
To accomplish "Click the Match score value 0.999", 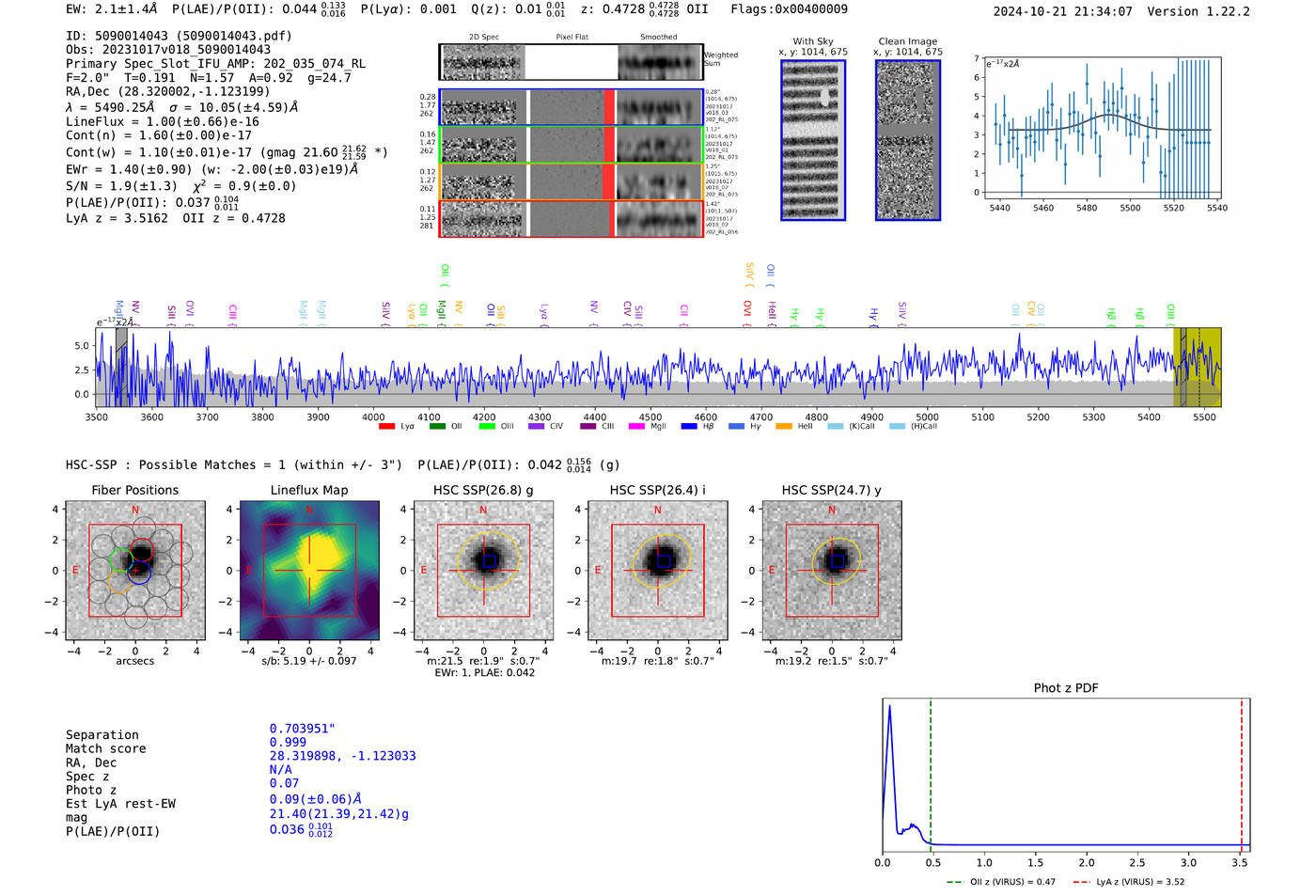I will (x=288, y=742).
